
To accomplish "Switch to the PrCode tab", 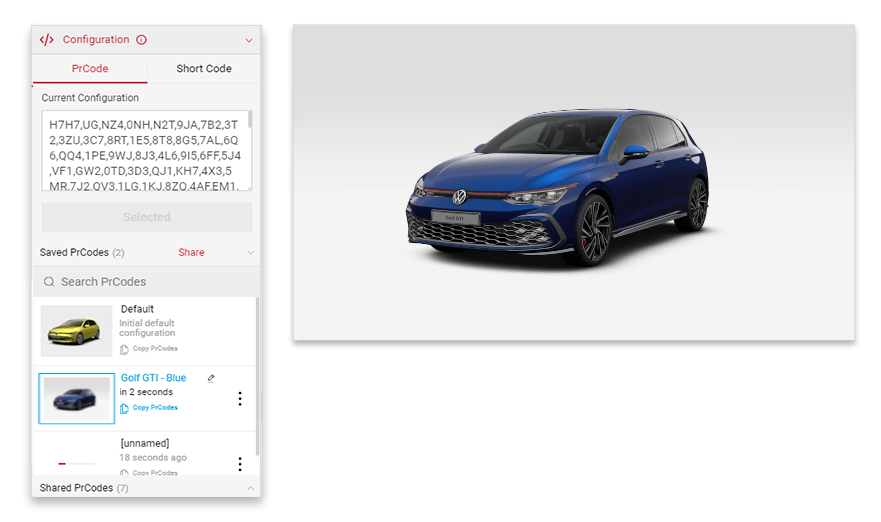I will coord(90,69).
